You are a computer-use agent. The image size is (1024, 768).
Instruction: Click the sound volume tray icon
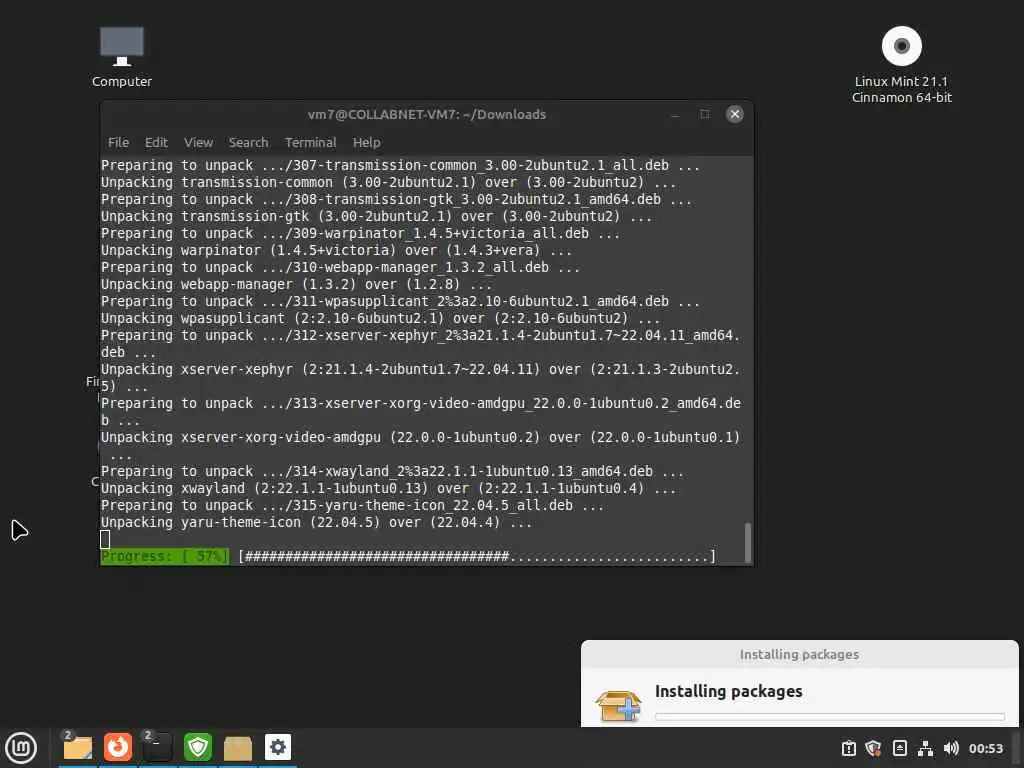952,748
